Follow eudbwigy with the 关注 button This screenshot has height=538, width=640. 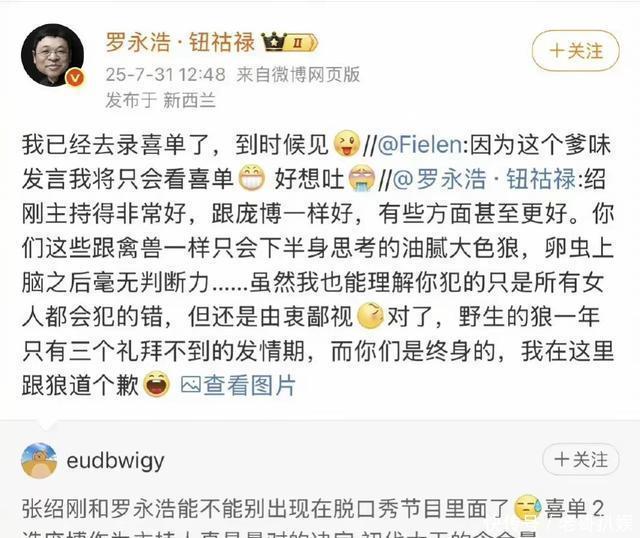[x=581, y=460]
